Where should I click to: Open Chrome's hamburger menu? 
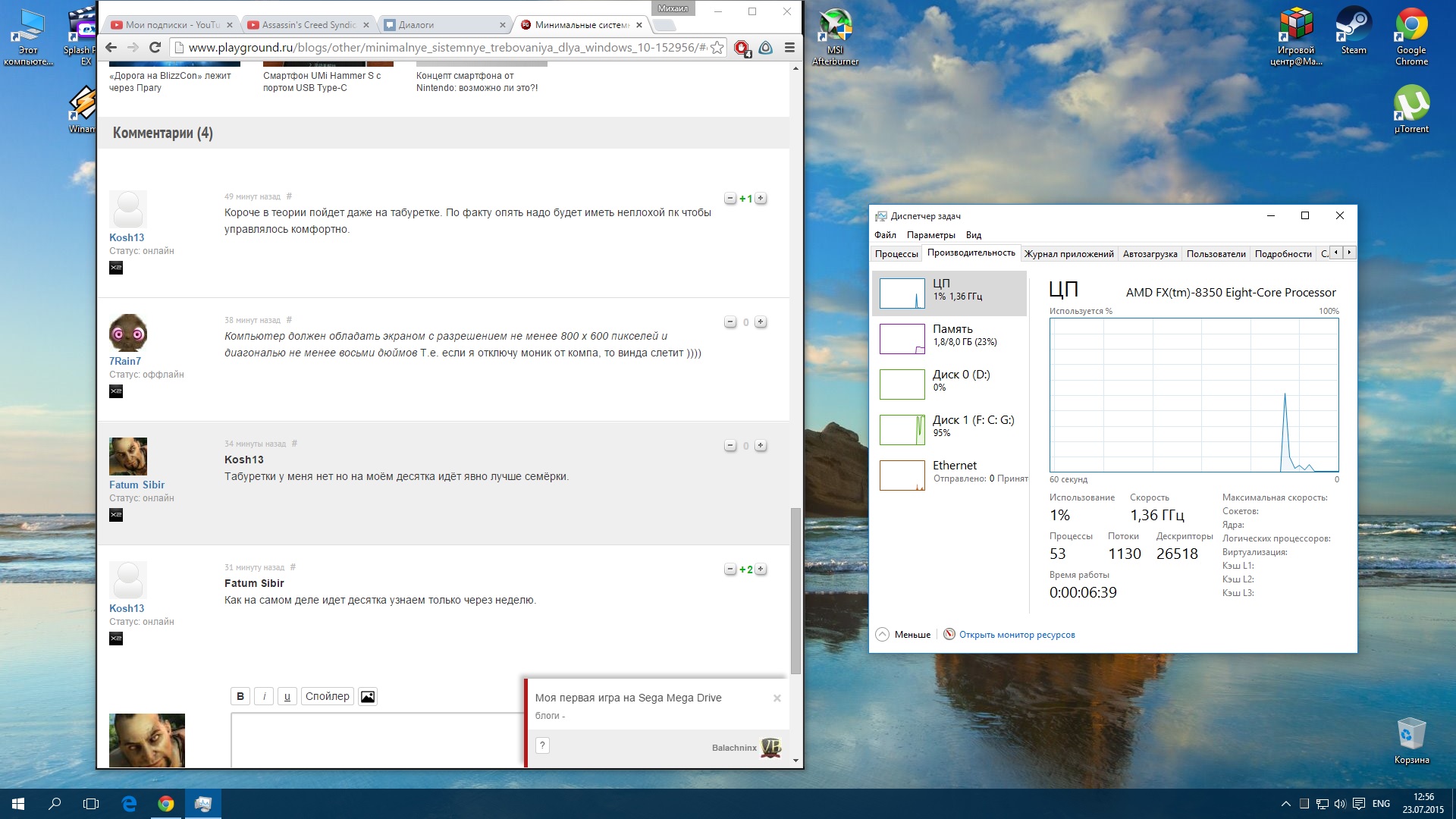789,48
